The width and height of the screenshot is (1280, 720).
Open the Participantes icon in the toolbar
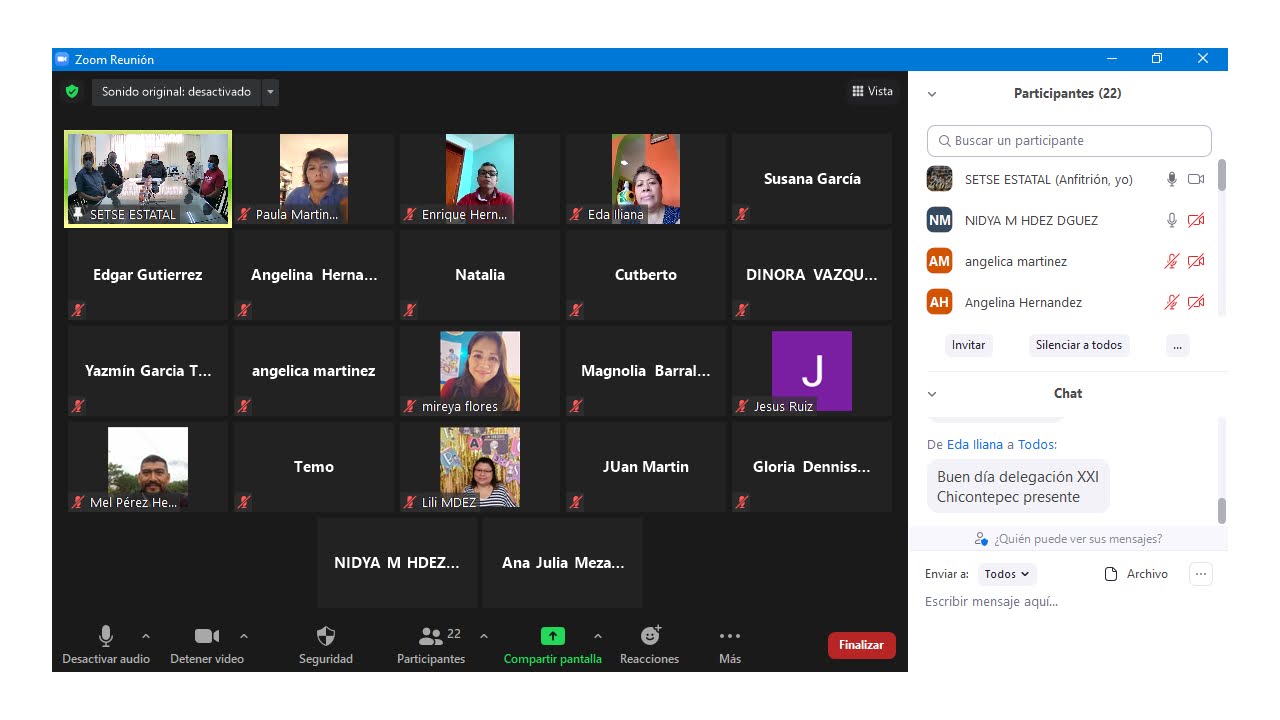(431, 636)
